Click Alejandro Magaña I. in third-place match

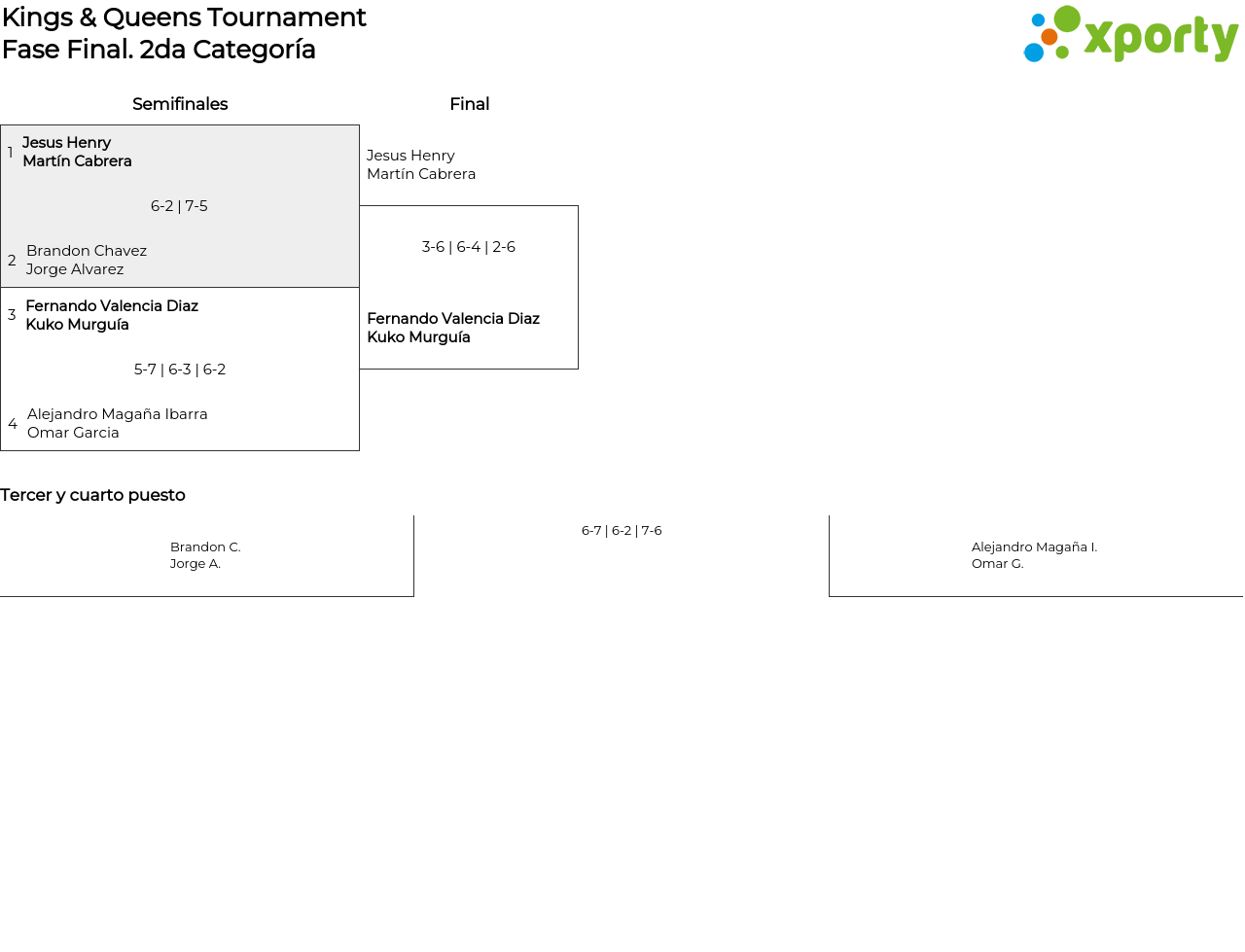pyautogui.click(x=1034, y=547)
